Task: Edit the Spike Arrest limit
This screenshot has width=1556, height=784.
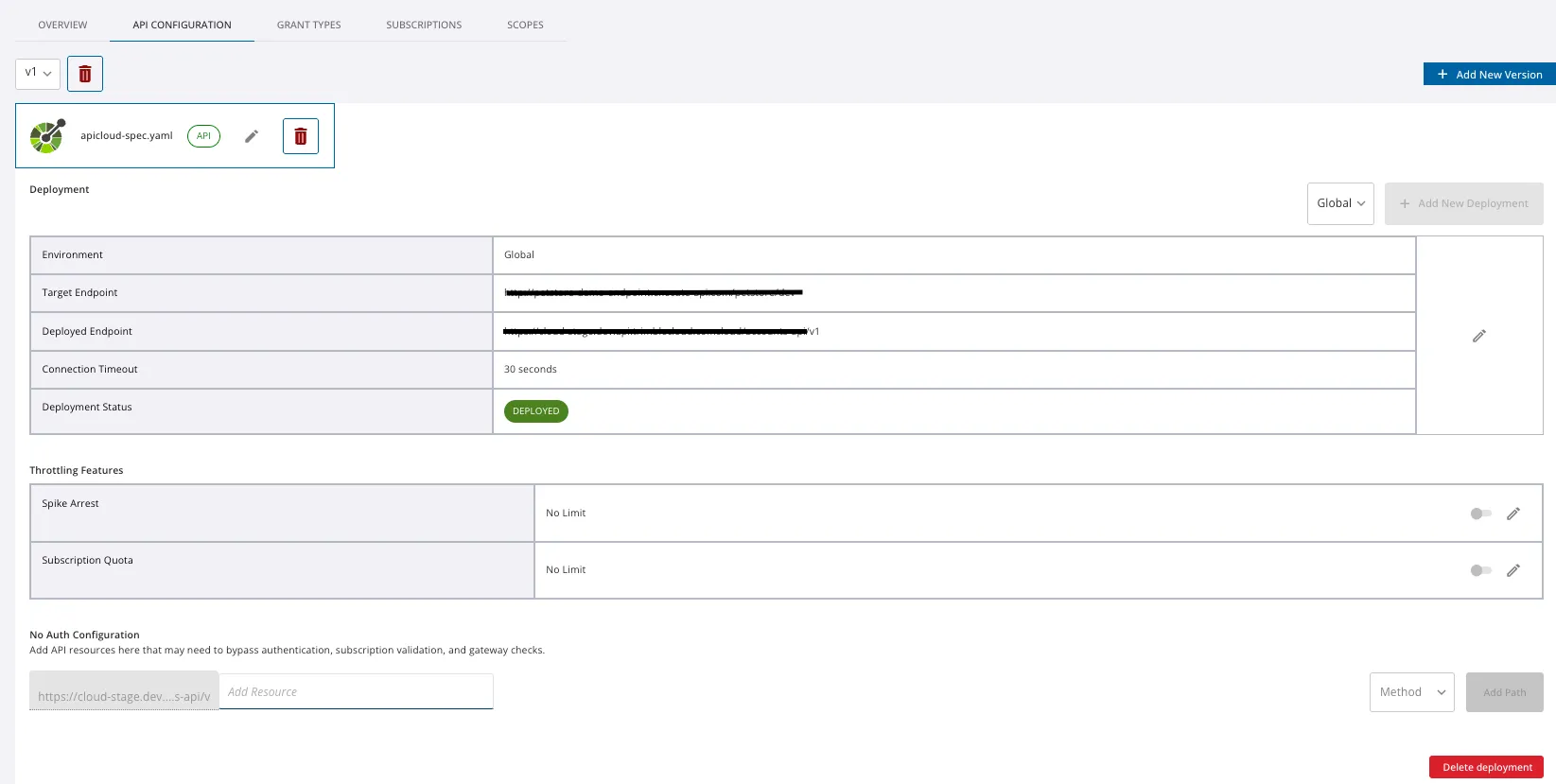Action: point(1513,514)
